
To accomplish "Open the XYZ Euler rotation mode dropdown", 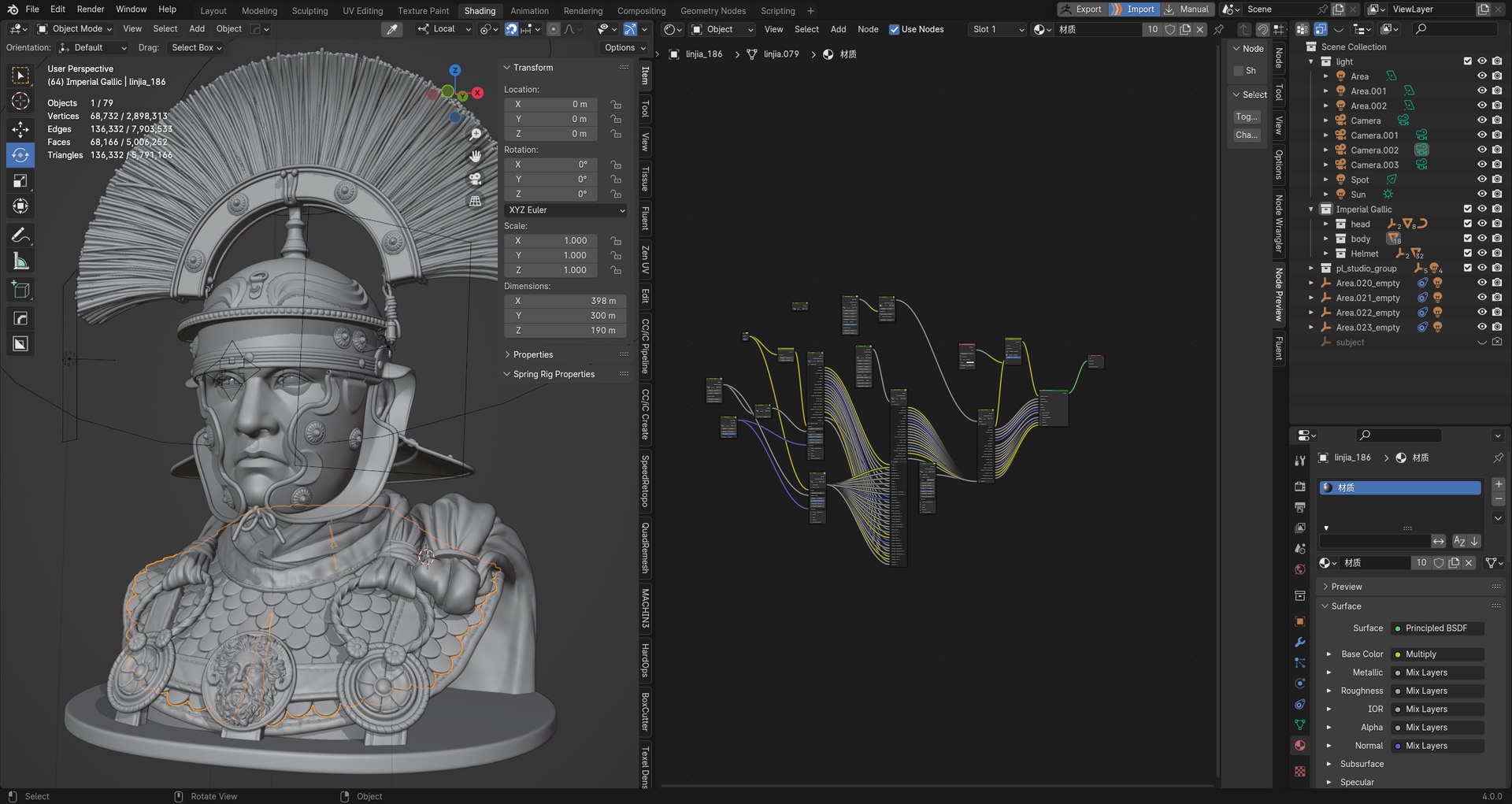I will click(565, 210).
